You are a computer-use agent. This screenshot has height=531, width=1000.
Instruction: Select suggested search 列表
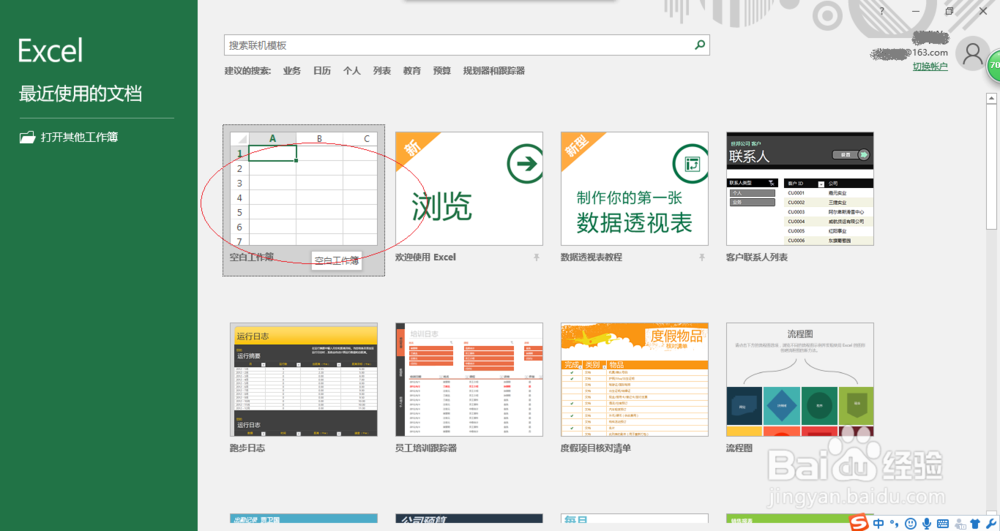pyautogui.click(x=381, y=71)
